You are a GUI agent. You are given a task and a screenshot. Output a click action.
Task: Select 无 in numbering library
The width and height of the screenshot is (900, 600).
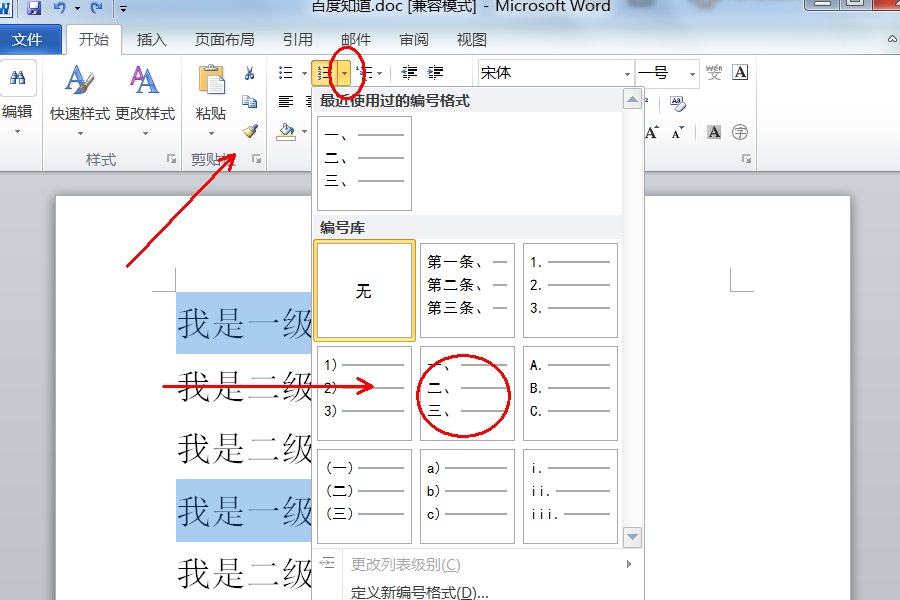click(x=364, y=291)
